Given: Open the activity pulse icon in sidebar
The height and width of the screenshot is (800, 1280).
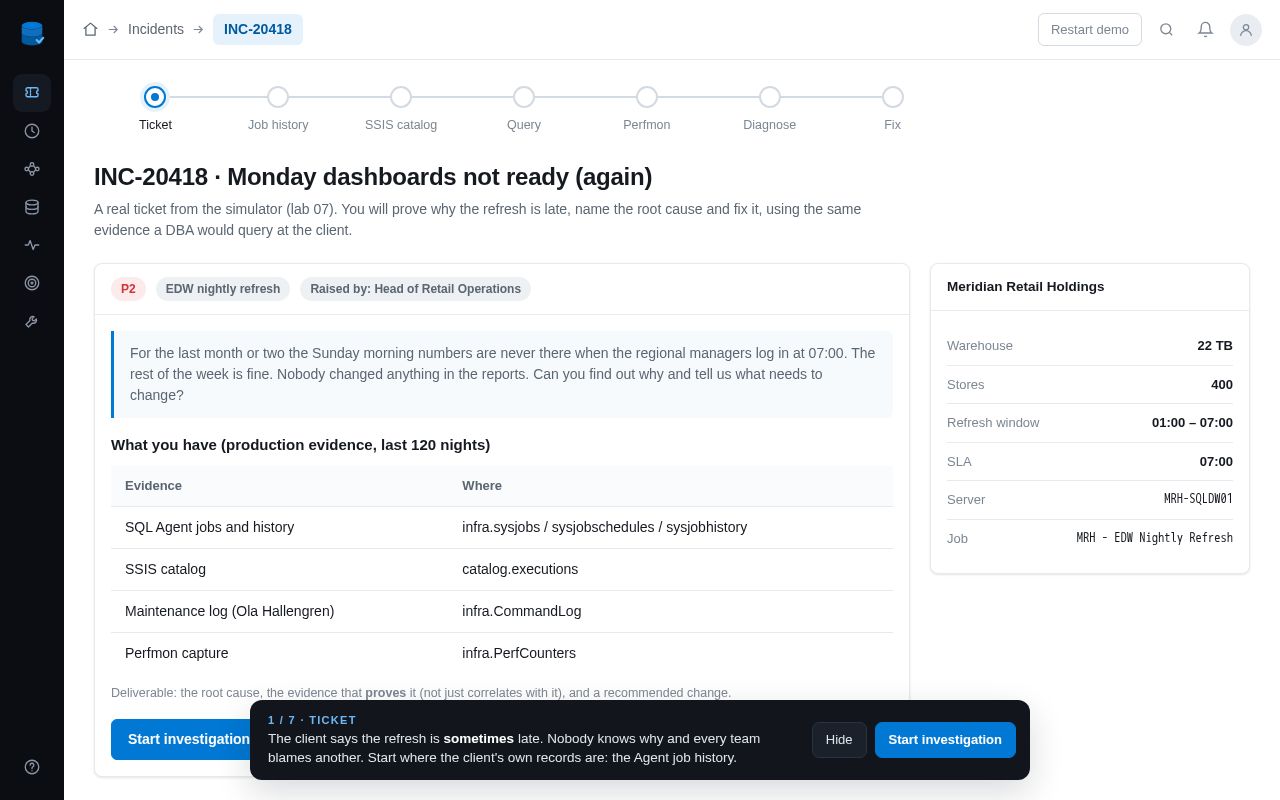Looking at the screenshot, I should tap(32, 245).
